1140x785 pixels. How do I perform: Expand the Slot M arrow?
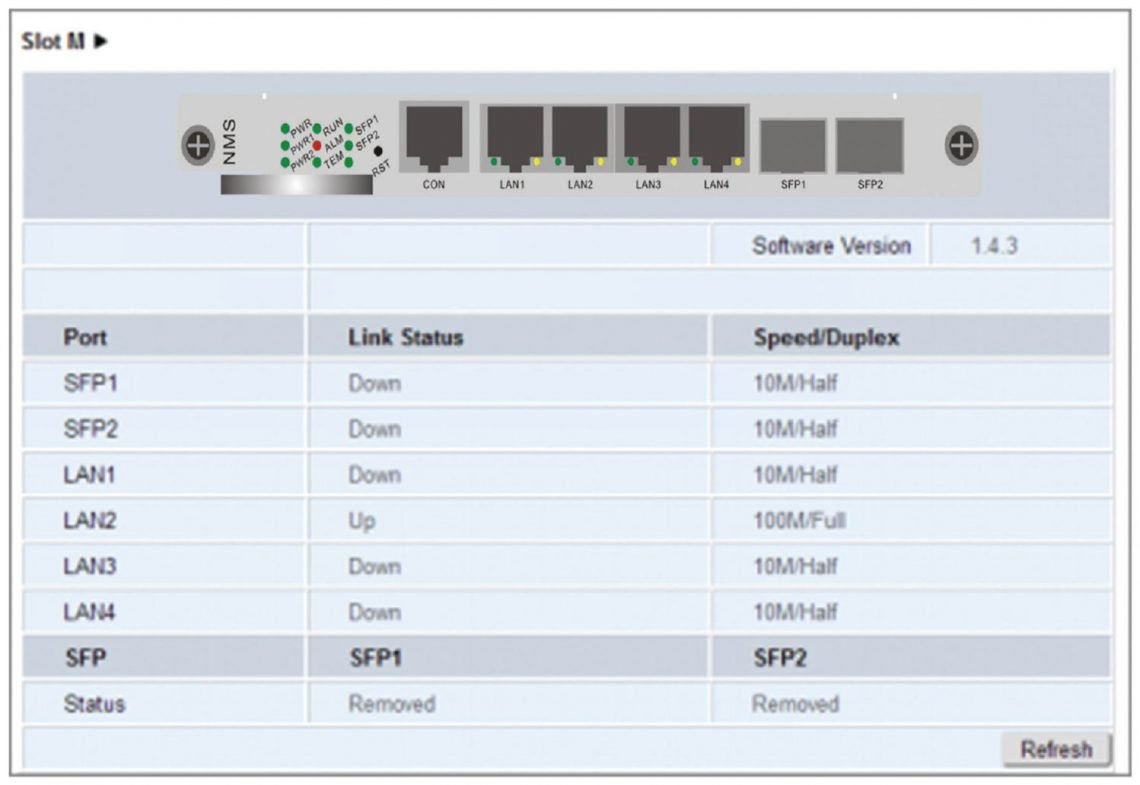pyautogui.click(x=101, y=42)
